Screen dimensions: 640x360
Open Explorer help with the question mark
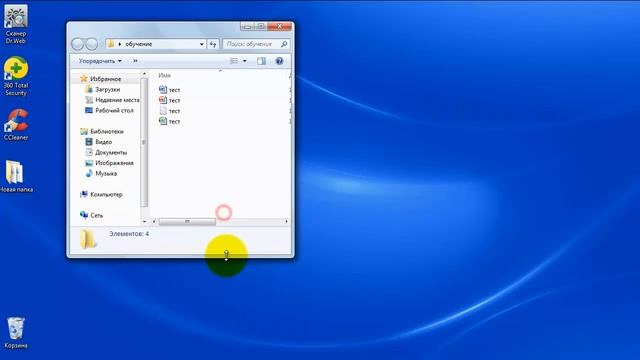click(279, 61)
